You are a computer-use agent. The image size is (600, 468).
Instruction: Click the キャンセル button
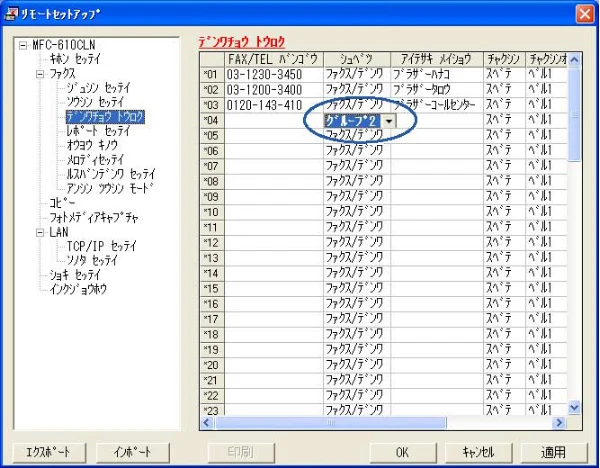[x=479, y=452]
